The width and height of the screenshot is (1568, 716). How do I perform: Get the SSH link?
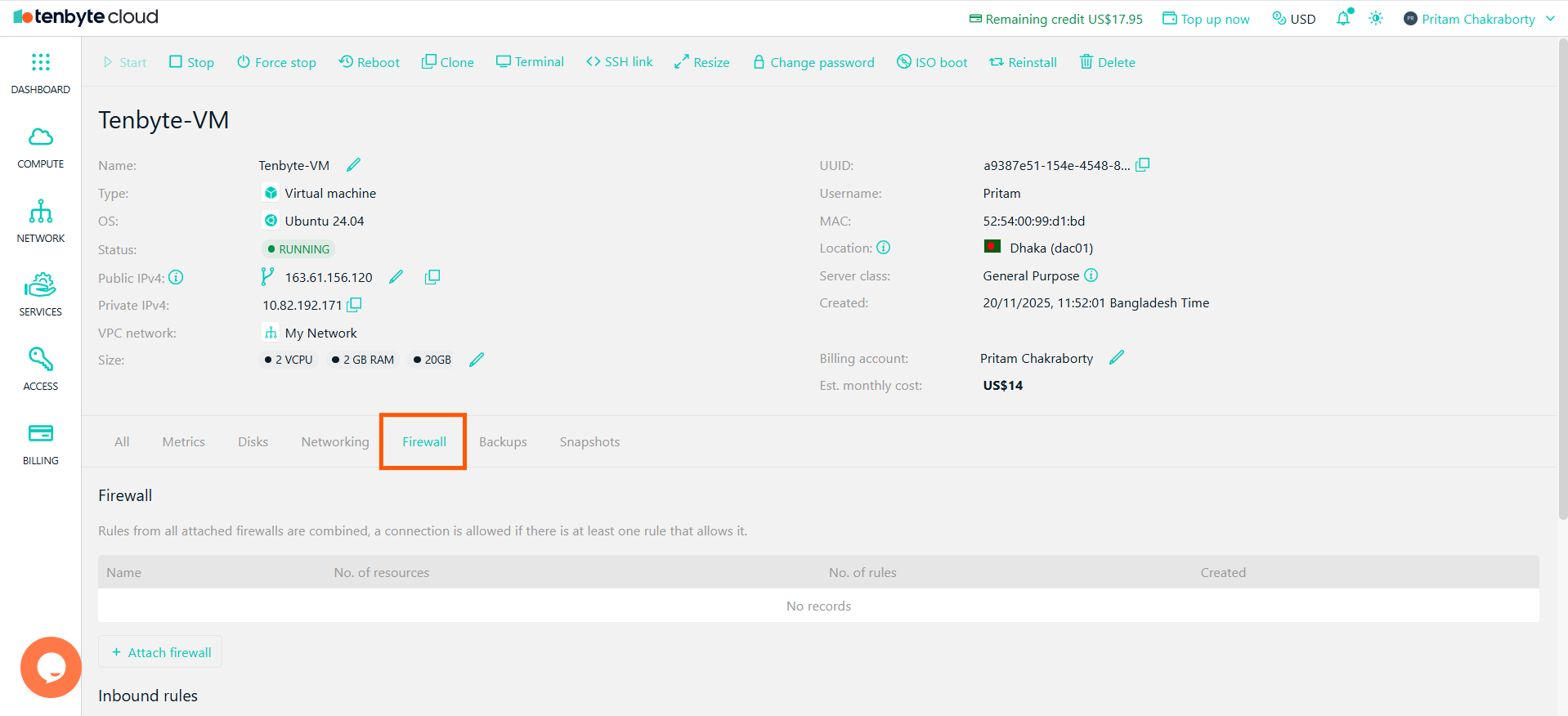(619, 62)
